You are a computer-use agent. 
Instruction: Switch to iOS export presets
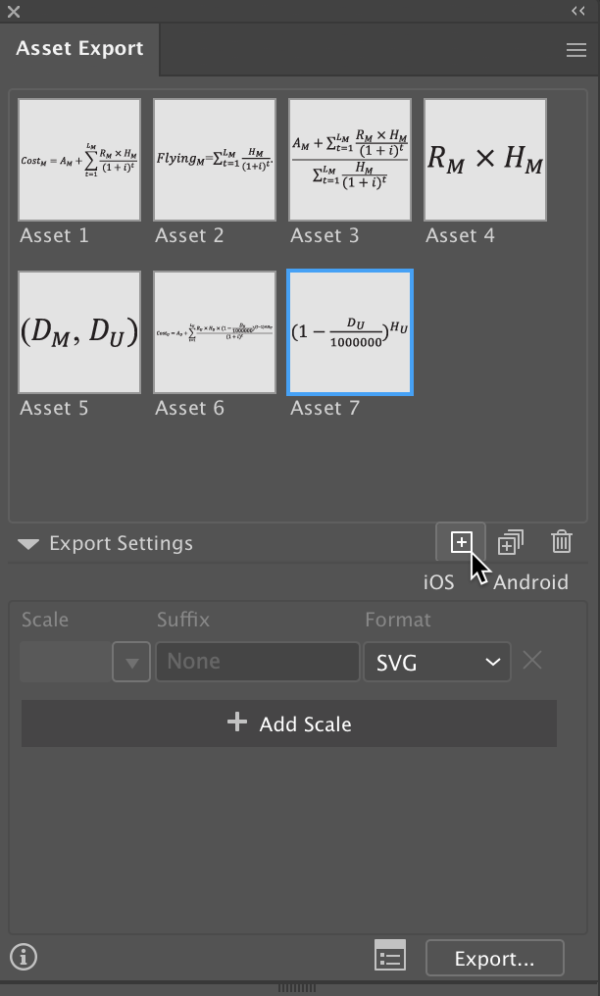pos(437,581)
